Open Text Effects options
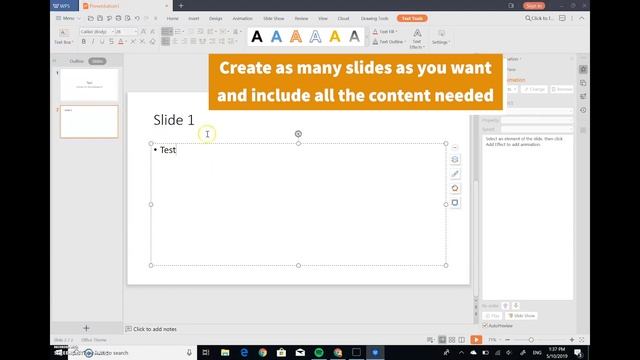640x360 pixels. [x=417, y=39]
